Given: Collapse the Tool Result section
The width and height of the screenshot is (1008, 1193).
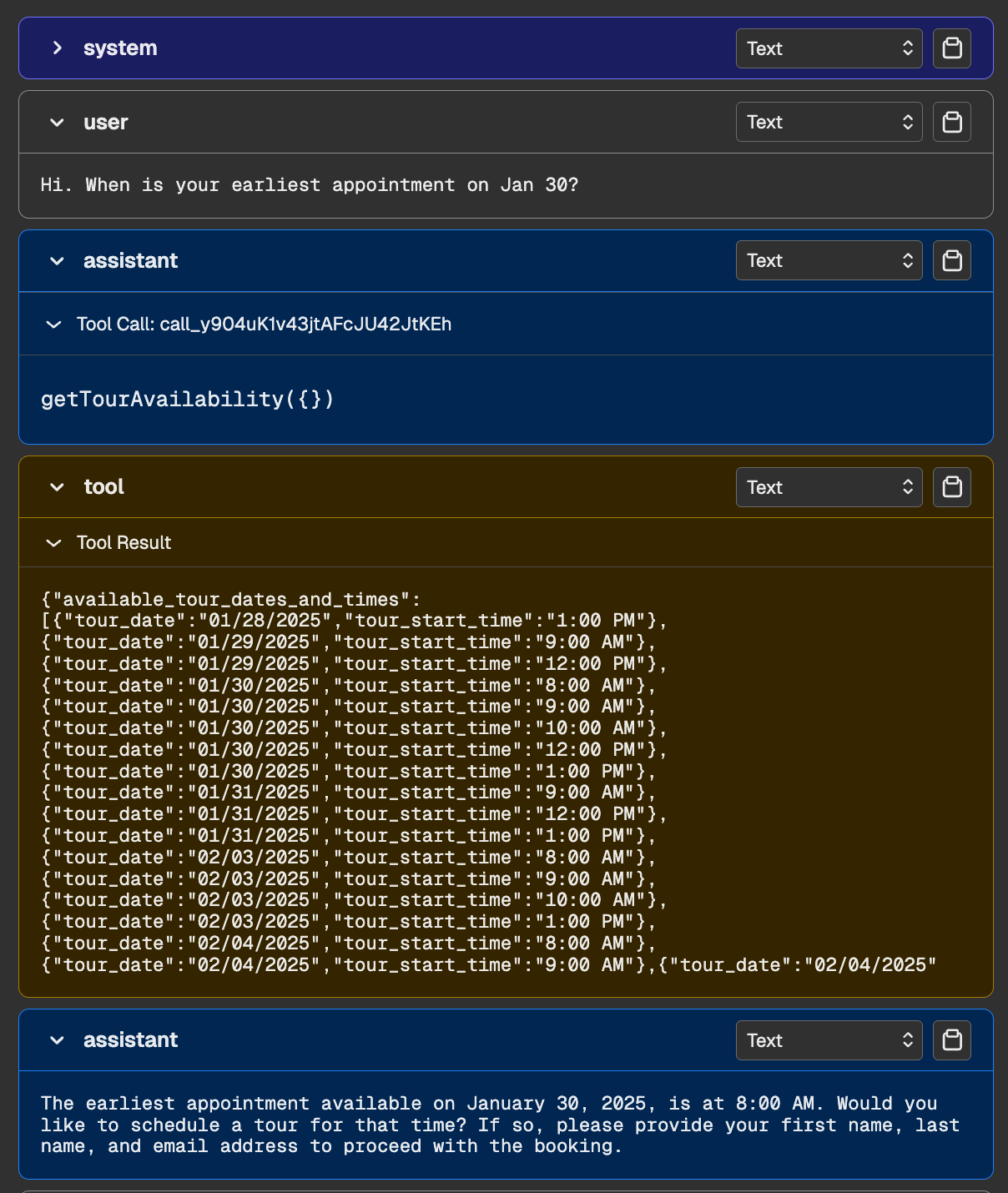Looking at the screenshot, I should (53, 542).
